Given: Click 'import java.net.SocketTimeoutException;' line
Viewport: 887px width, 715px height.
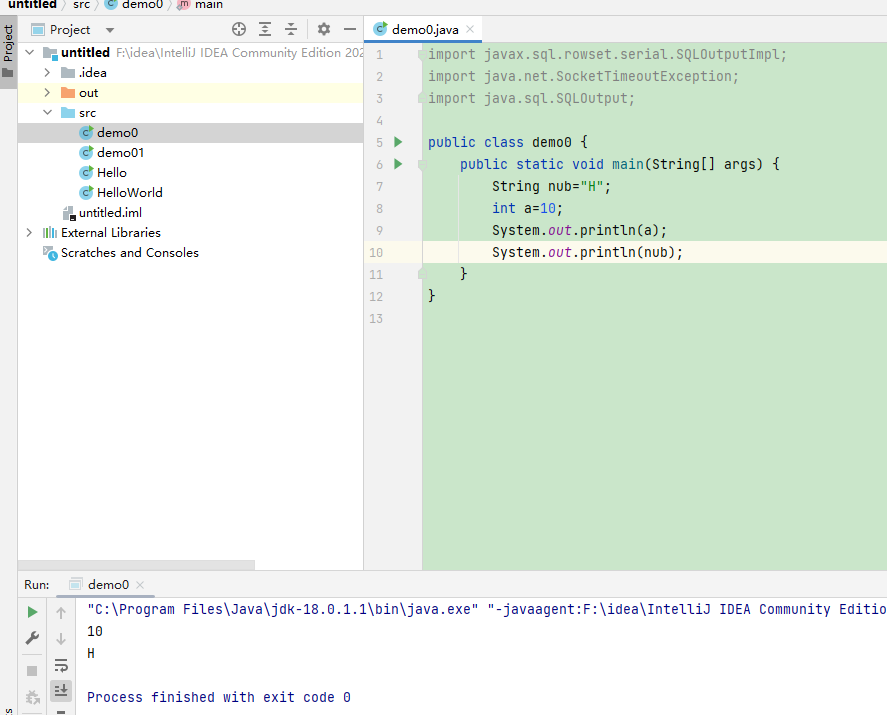Looking at the screenshot, I should coord(583,76).
